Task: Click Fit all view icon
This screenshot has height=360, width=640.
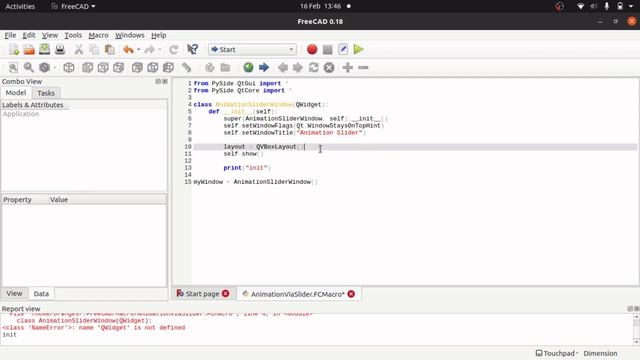Action: (13, 67)
